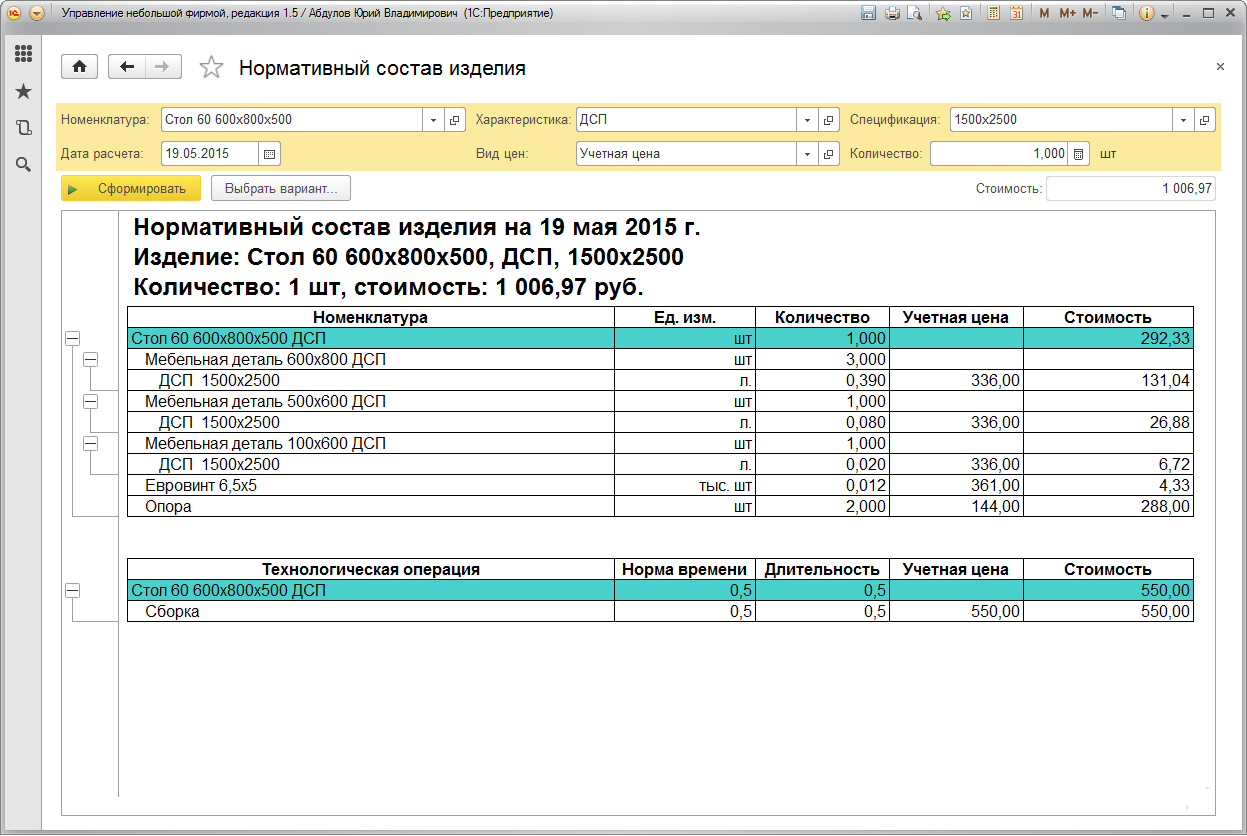Viewport: 1247px width, 836px height.
Task: Click the Количество input field
Action: [x=998, y=154]
